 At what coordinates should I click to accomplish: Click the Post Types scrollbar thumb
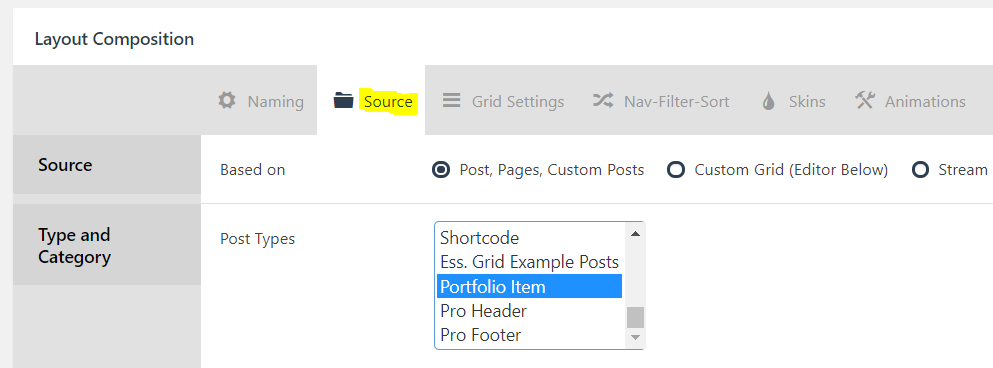(635, 317)
